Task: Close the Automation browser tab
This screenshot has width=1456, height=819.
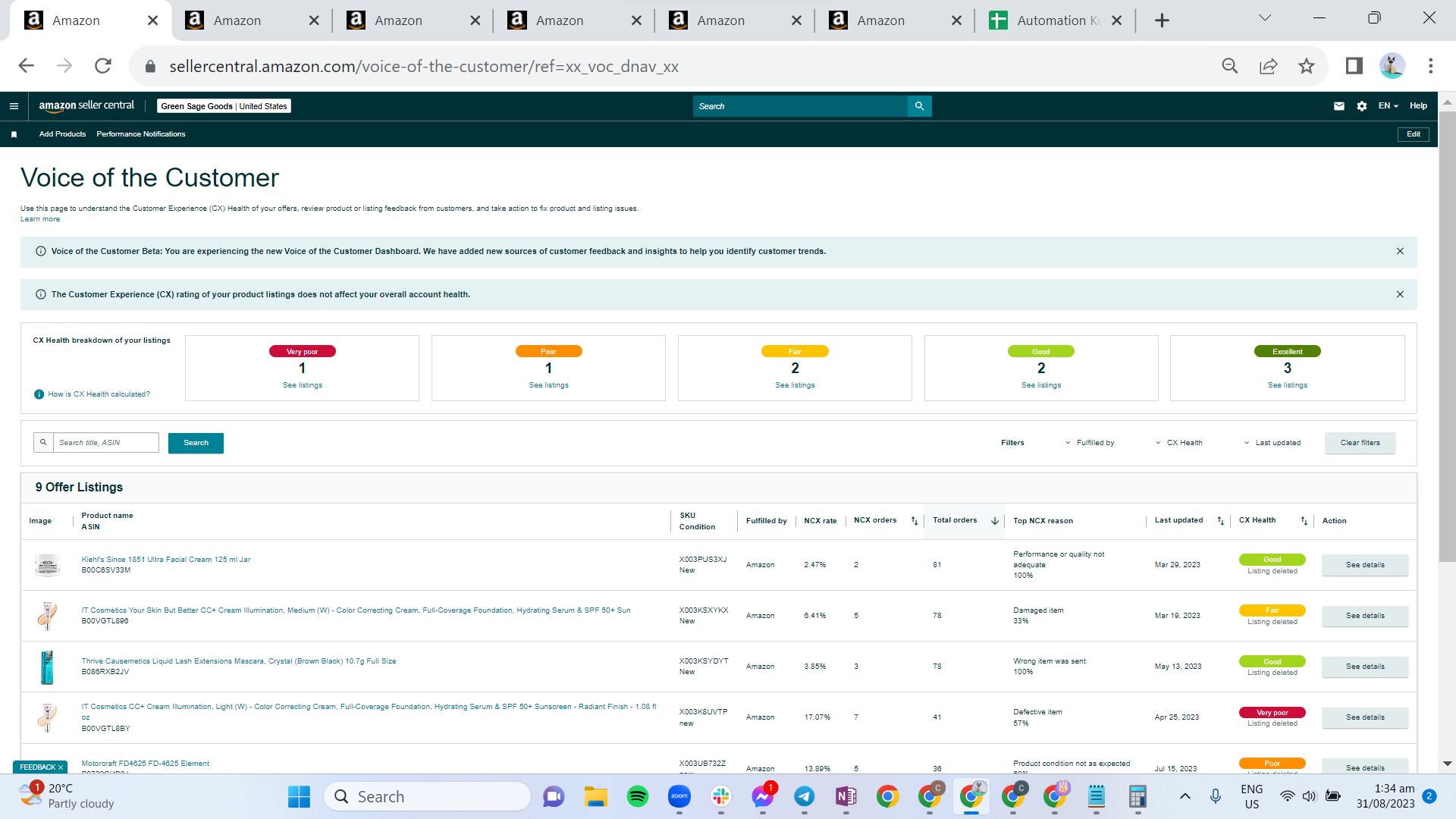Action: coord(1116,20)
